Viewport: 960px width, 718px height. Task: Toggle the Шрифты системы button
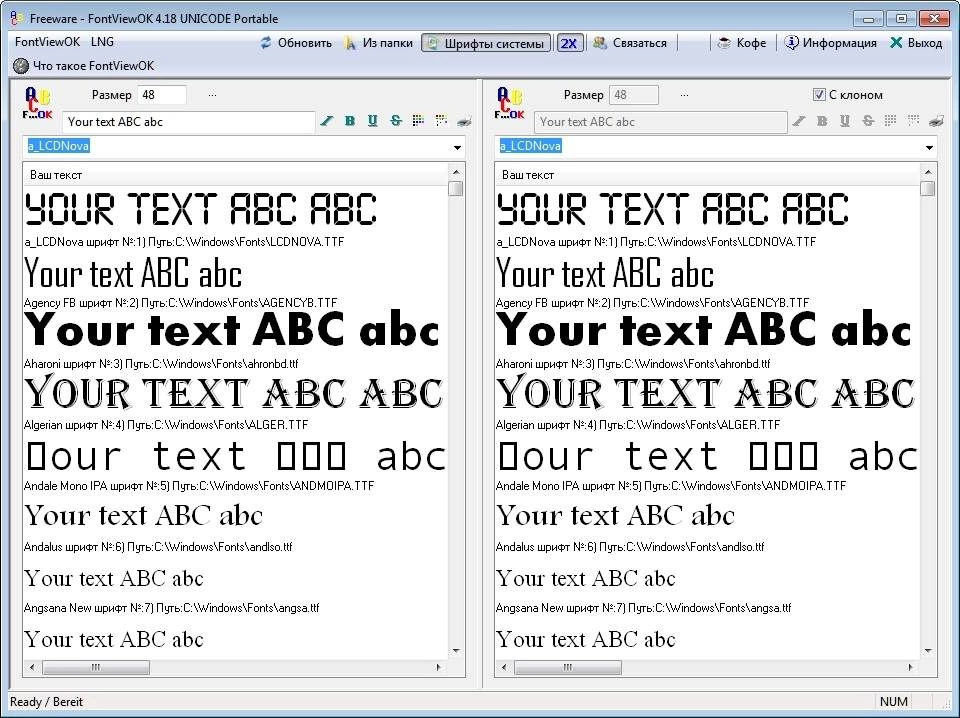[x=486, y=43]
